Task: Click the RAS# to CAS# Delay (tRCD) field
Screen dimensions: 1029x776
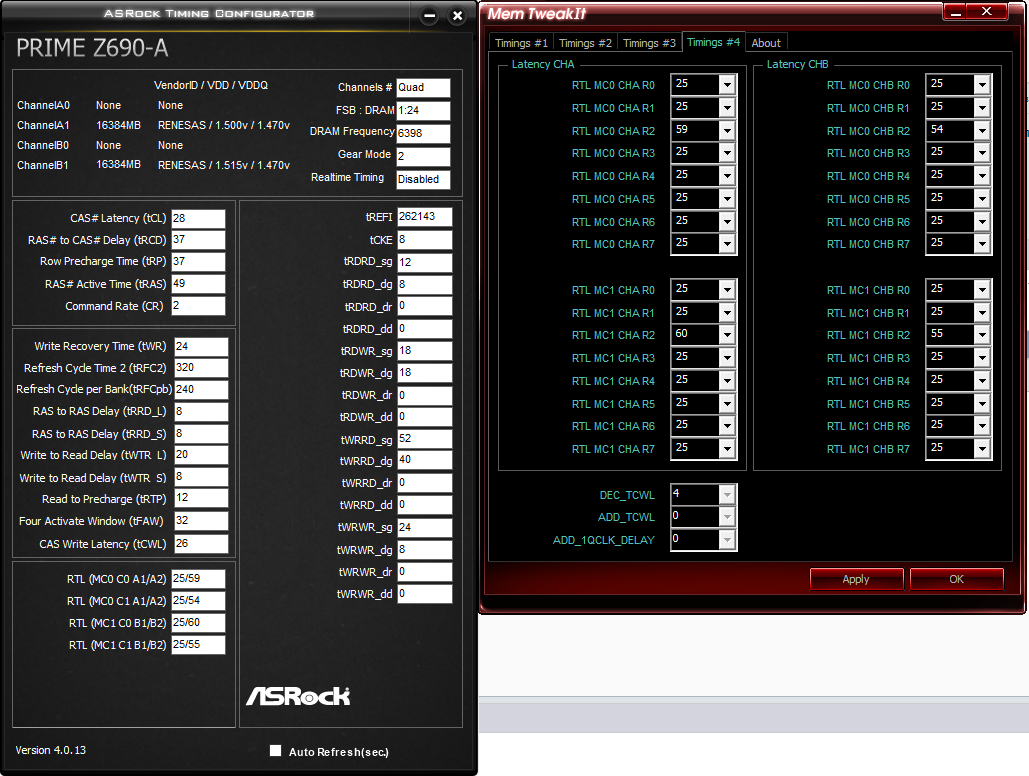Action: pyautogui.click(x=198, y=240)
